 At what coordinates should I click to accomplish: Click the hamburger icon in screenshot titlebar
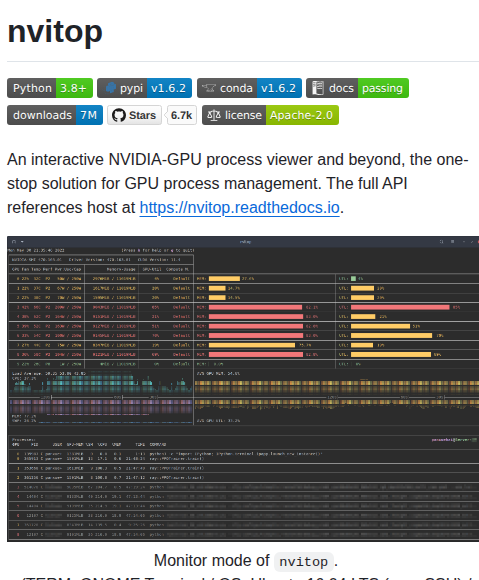pos(452,242)
